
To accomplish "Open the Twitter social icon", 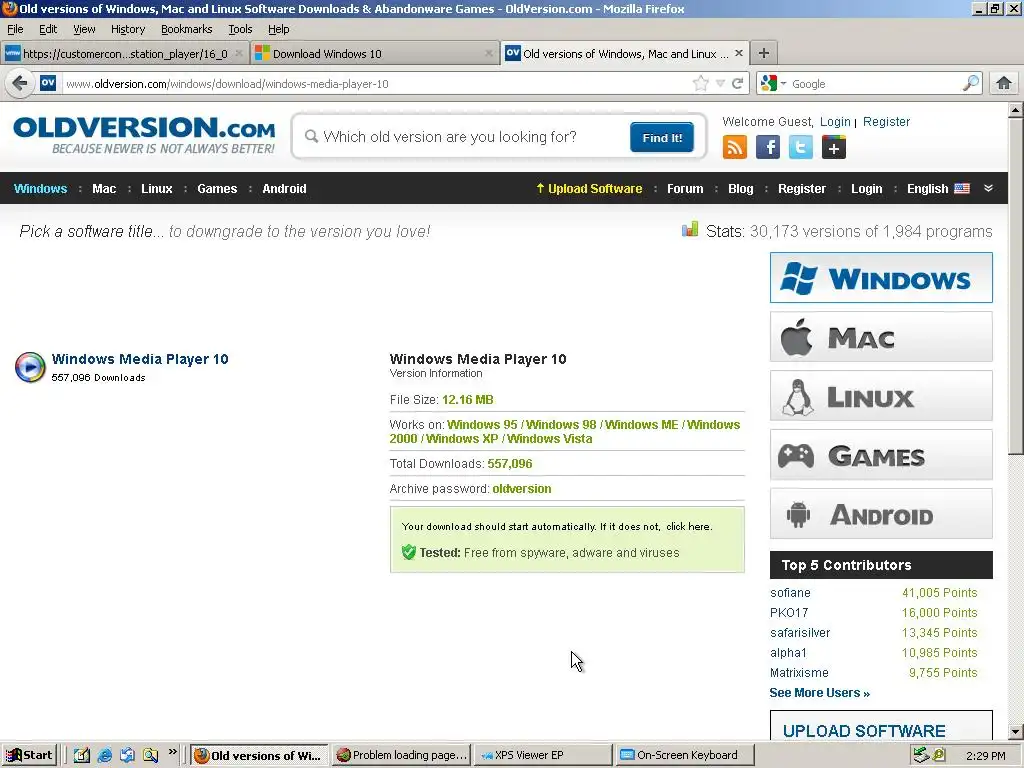I will point(801,147).
